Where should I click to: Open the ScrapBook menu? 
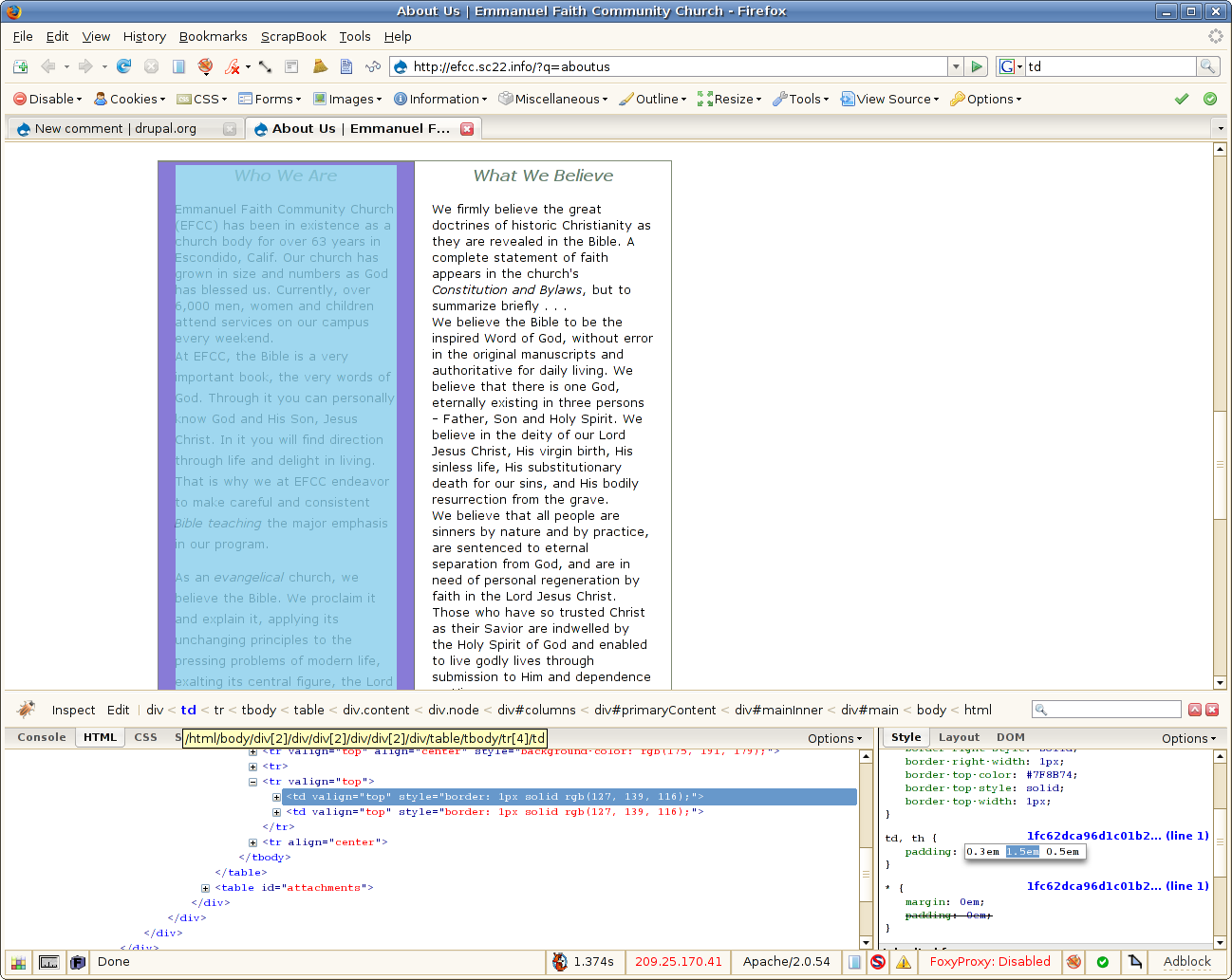293,36
